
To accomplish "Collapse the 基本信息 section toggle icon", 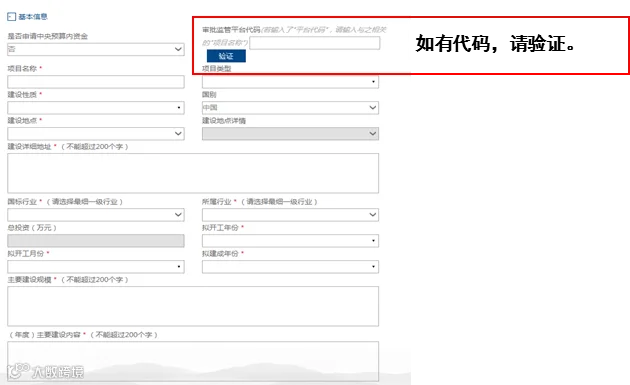I will click(11, 16).
